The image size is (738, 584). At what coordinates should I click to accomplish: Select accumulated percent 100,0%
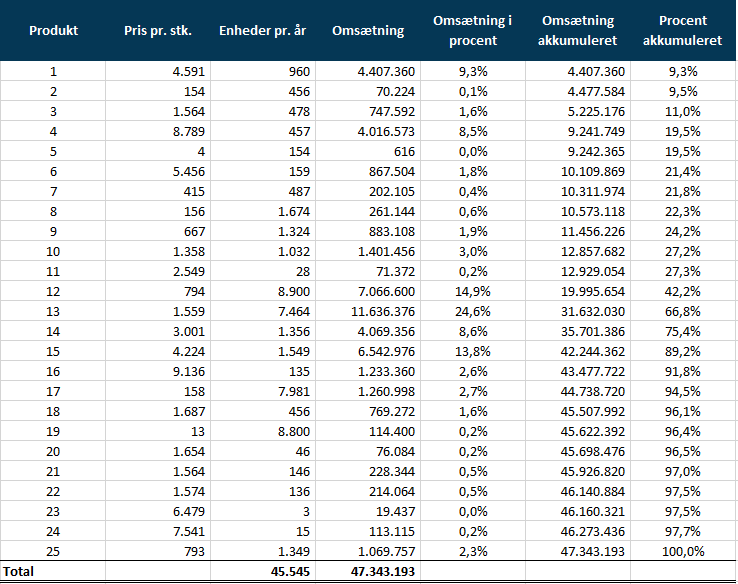click(x=682, y=552)
